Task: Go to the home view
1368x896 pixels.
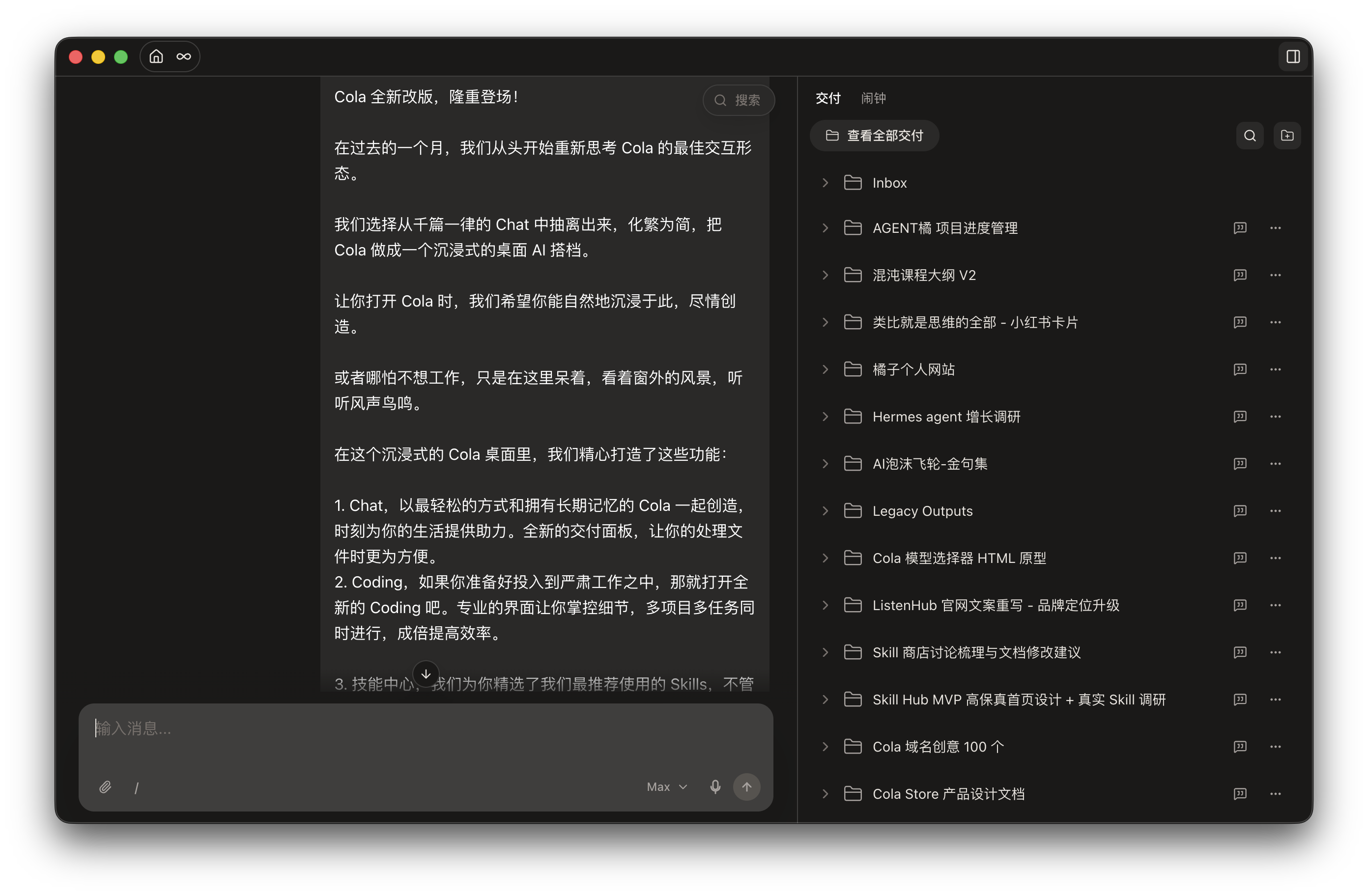Action: click(x=156, y=56)
